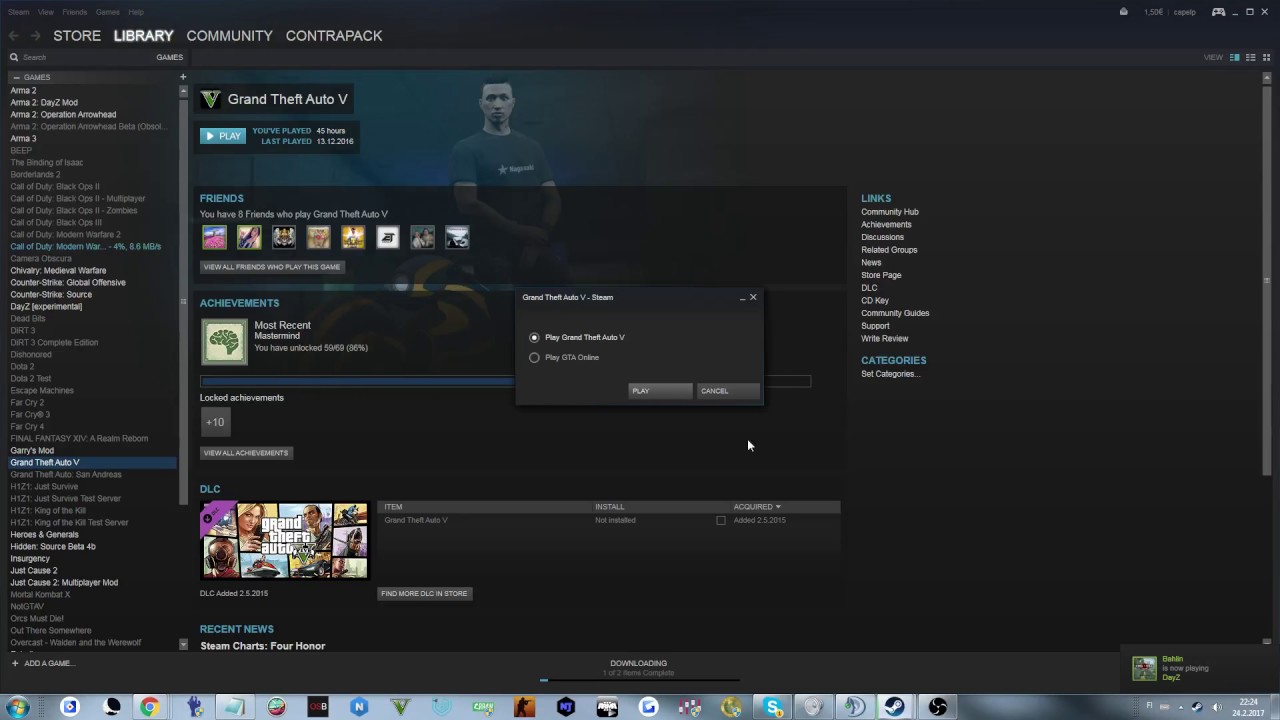This screenshot has width=1280, height=720.
Task: Open Steam Charts: Four Honor news
Action: point(263,646)
